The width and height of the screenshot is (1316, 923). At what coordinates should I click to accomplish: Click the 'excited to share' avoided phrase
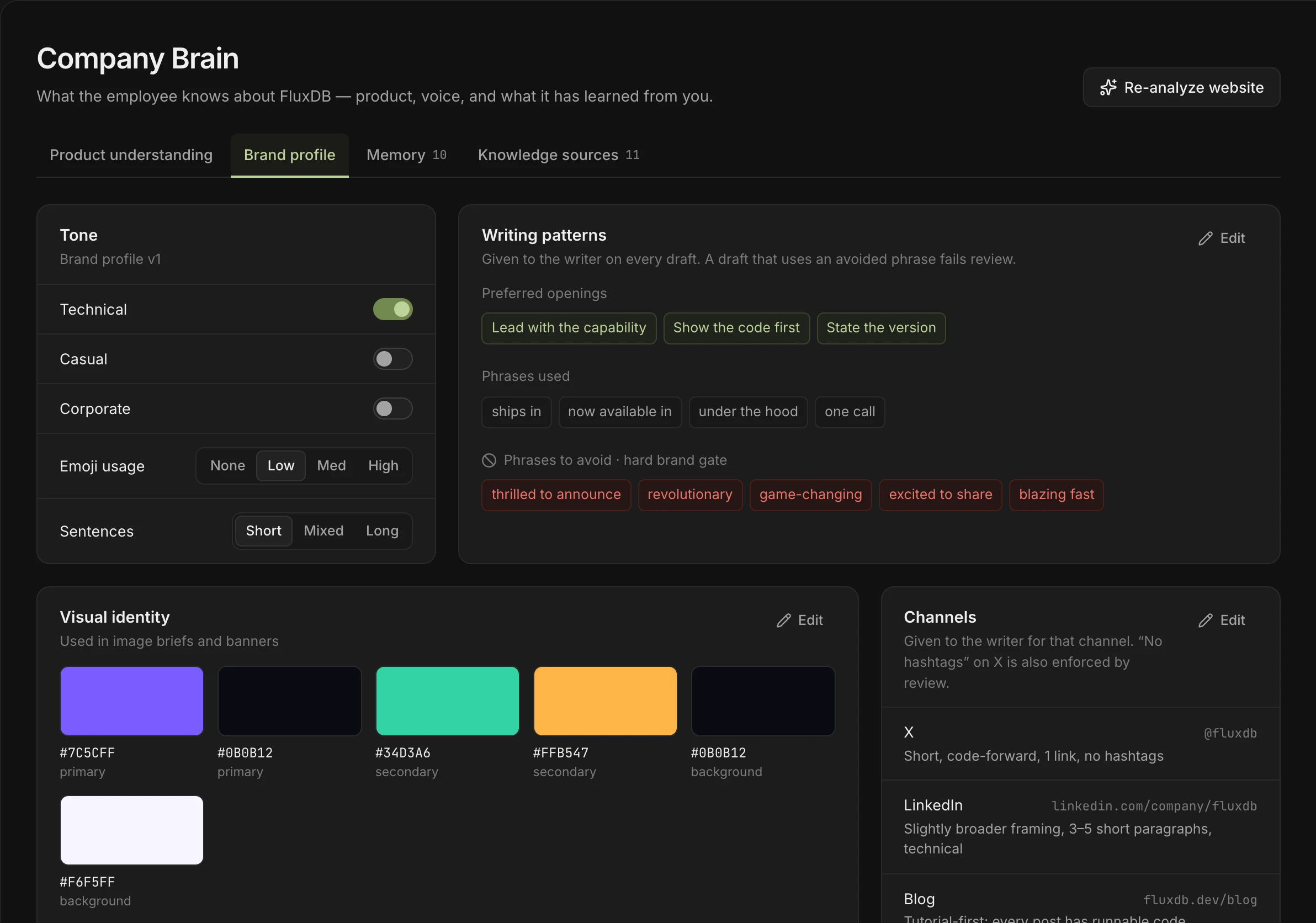tap(941, 495)
